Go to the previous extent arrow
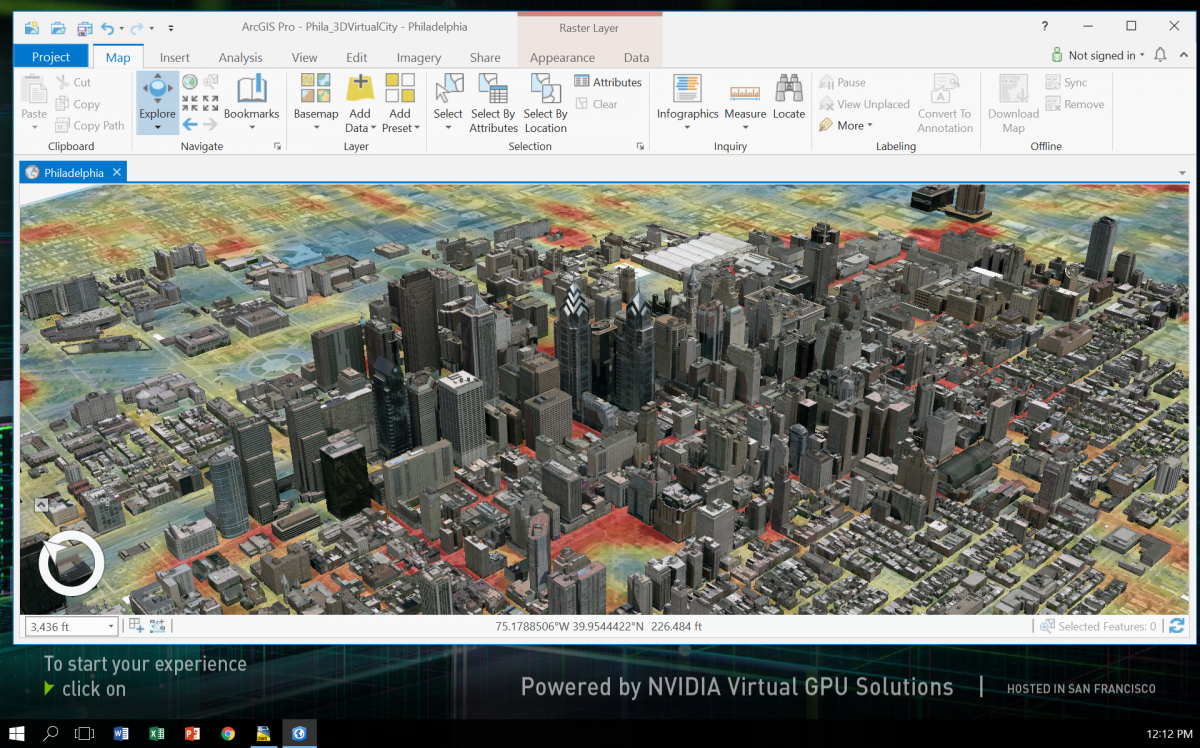Viewport: 1200px width, 748px height. [189, 124]
